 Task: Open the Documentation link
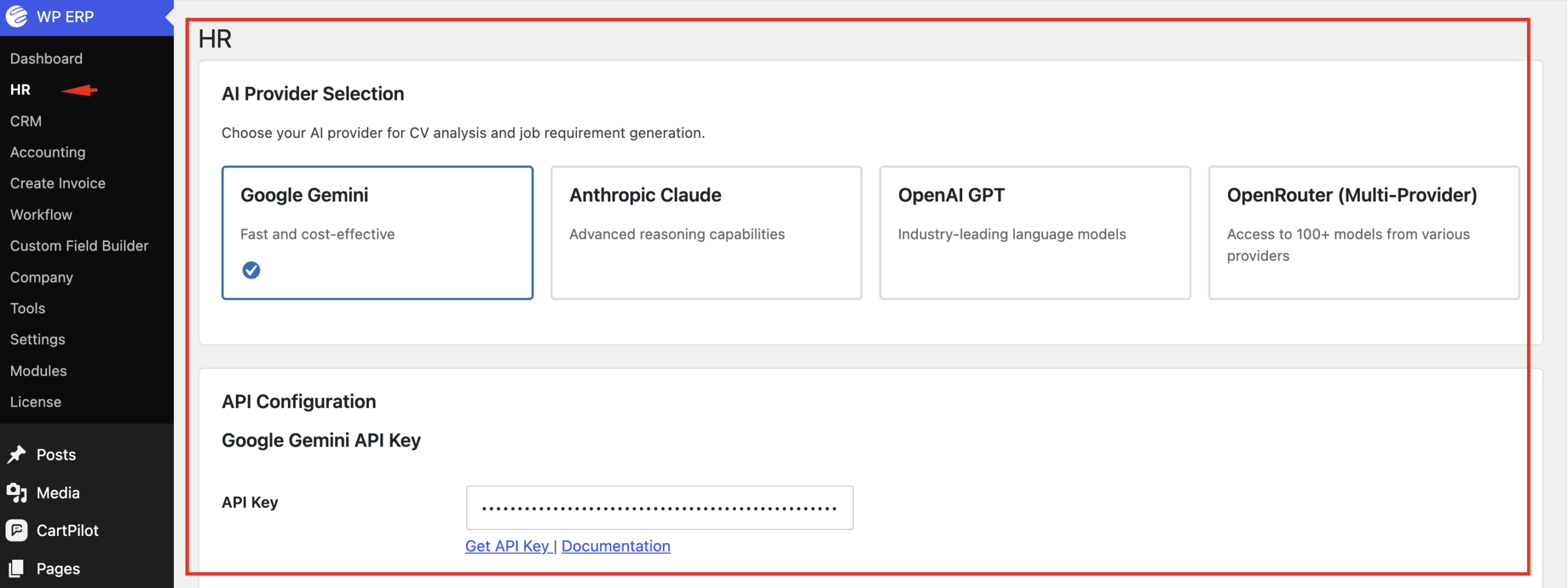[x=616, y=546]
